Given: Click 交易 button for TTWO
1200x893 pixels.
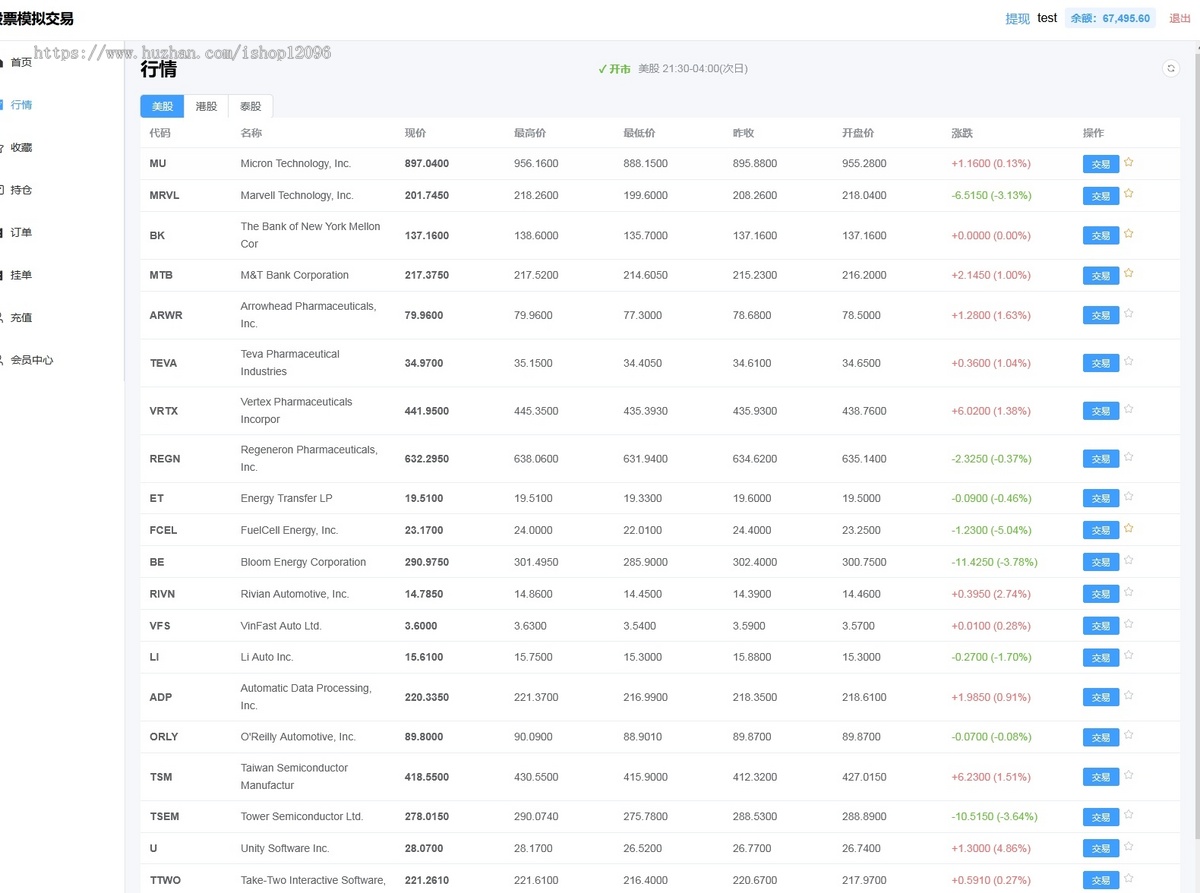Looking at the screenshot, I should (x=1101, y=881).
